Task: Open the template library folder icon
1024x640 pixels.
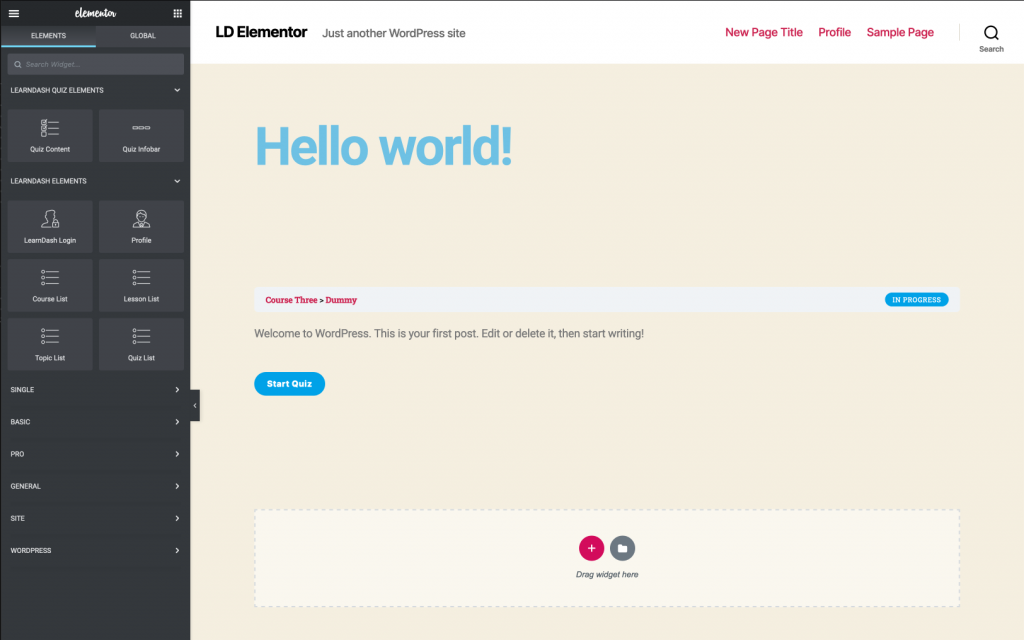Action: click(x=622, y=548)
